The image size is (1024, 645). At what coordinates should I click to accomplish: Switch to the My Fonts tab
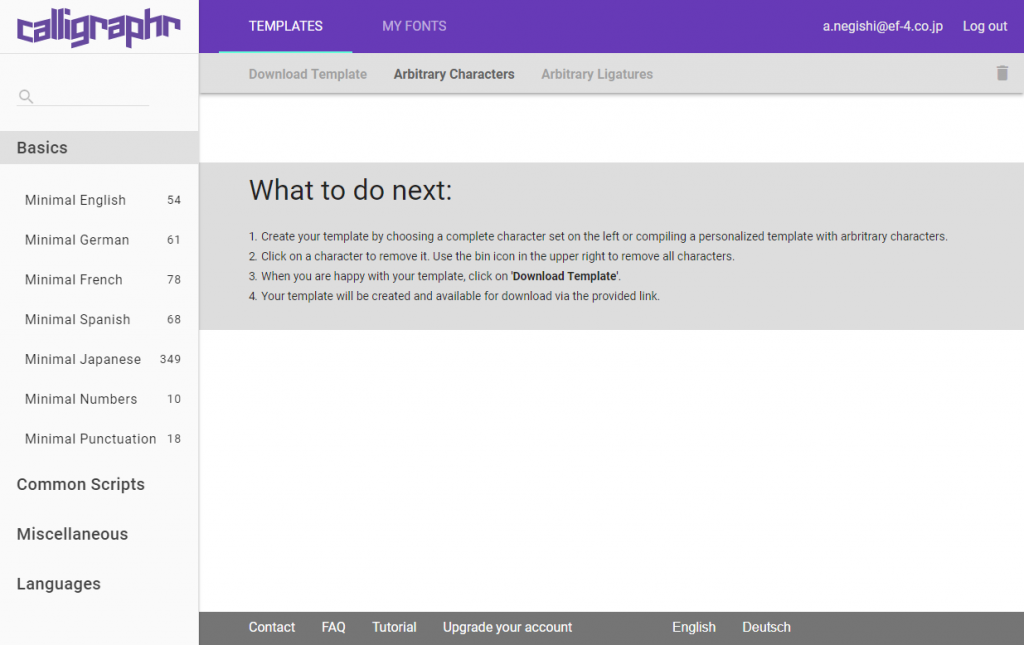coord(414,26)
